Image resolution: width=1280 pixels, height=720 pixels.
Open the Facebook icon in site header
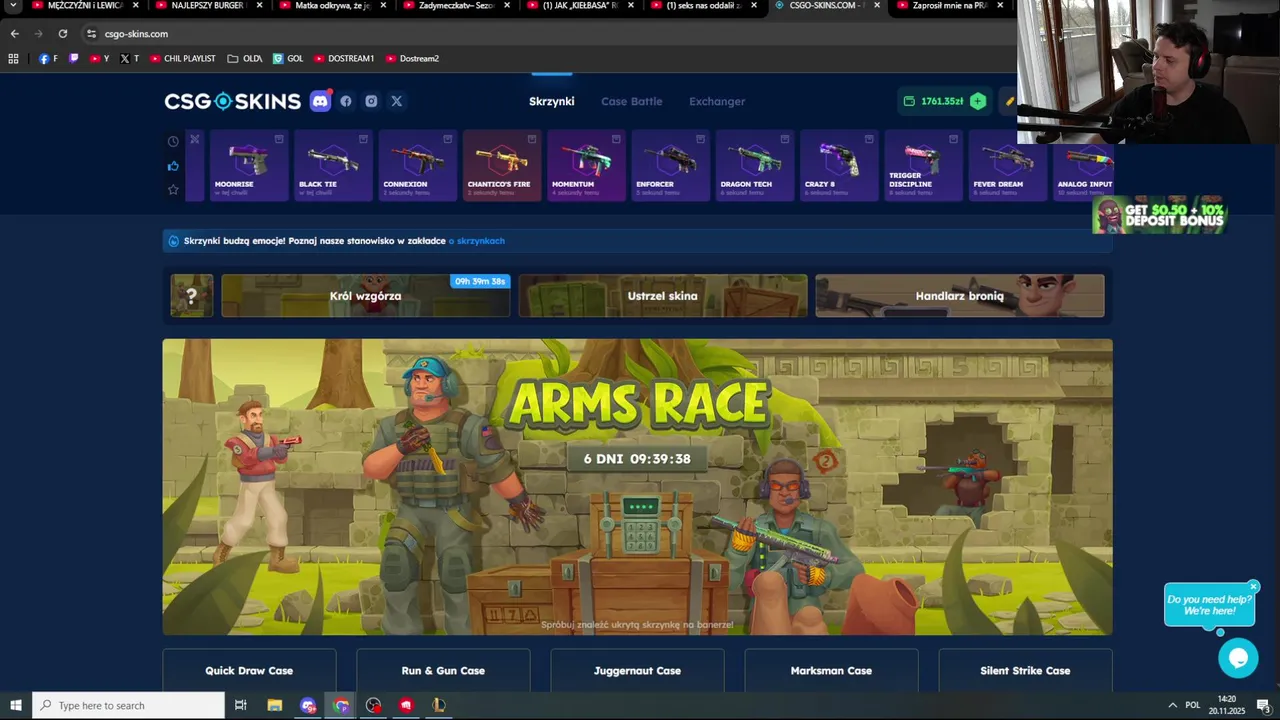tap(346, 101)
